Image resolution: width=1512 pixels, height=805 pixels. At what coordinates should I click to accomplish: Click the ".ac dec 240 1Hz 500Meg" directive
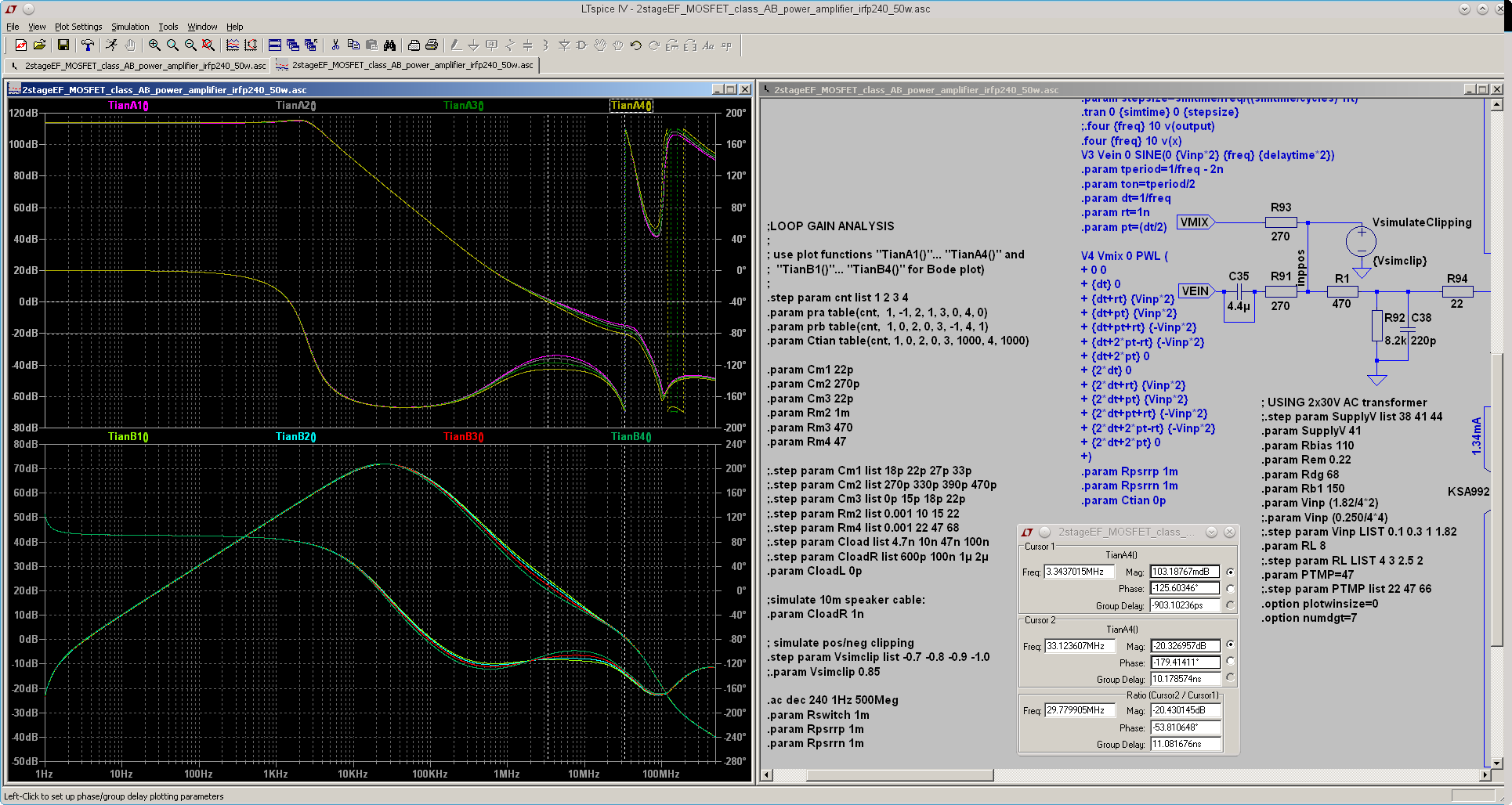833,701
